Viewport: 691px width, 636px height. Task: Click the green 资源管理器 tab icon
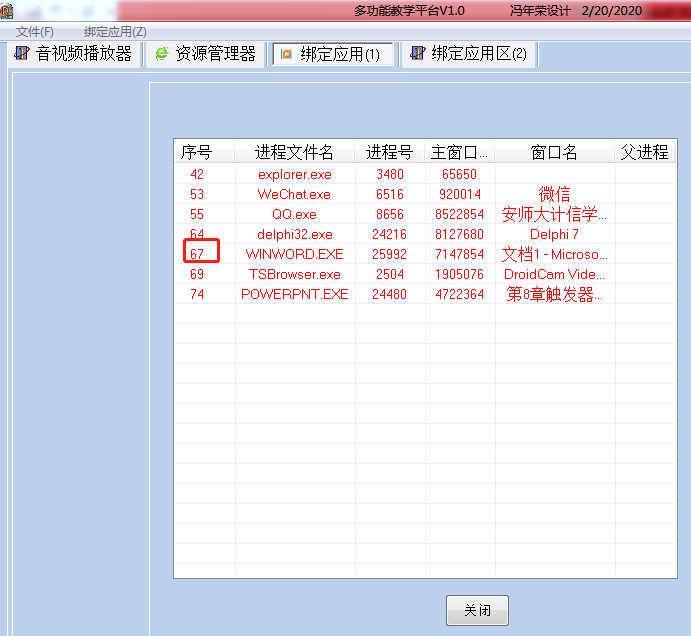(x=162, y=53)
